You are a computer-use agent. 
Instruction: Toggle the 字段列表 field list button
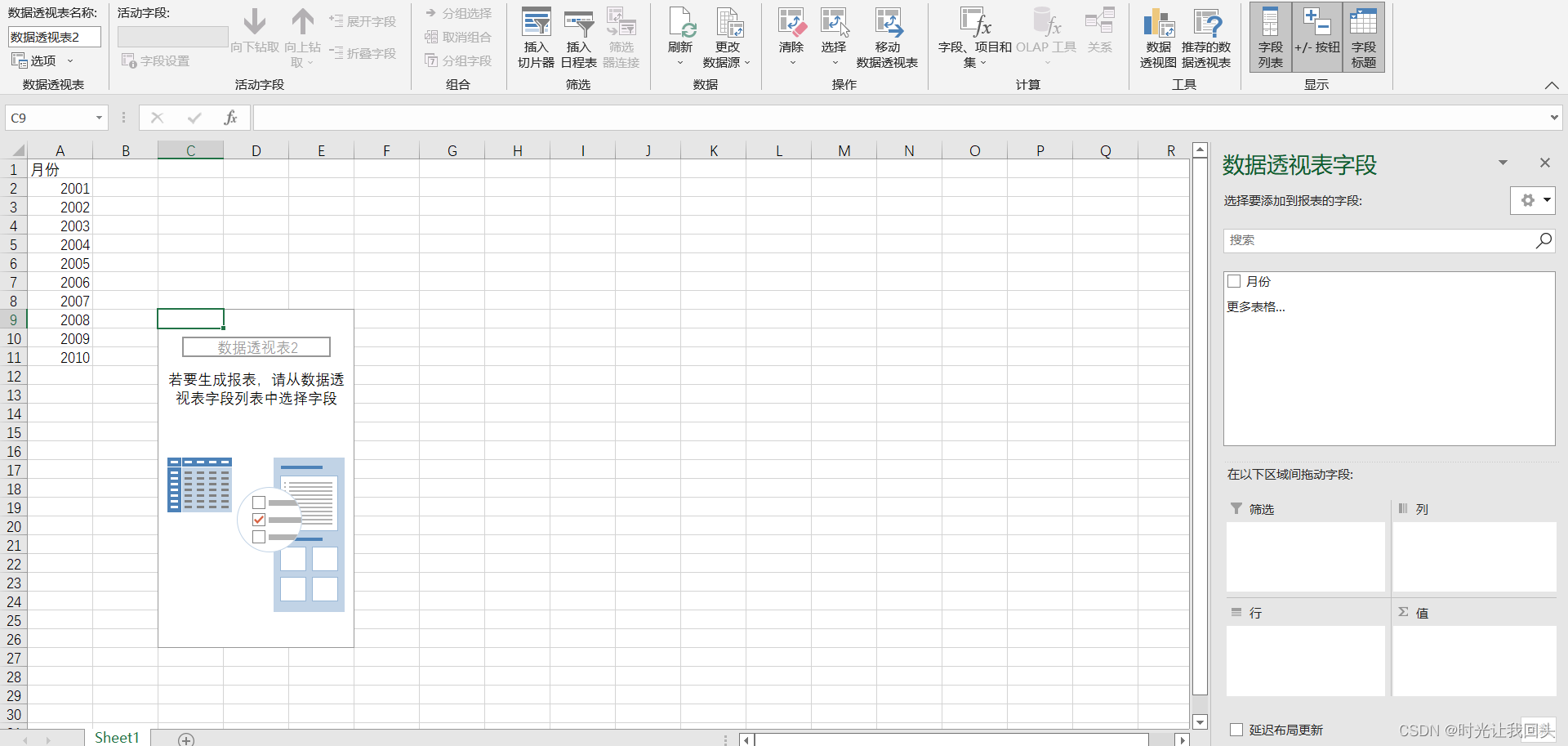[x=1271, y=38]
